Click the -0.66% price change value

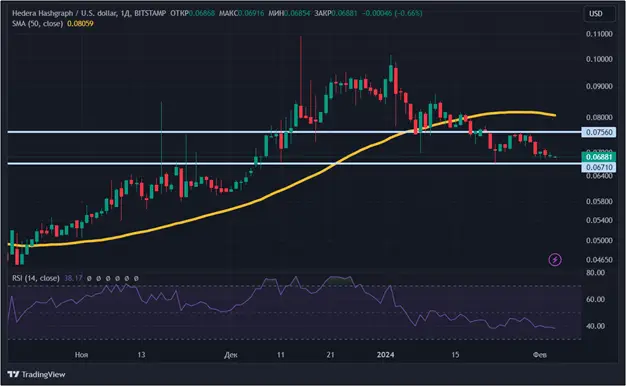(x=408, y=13)
